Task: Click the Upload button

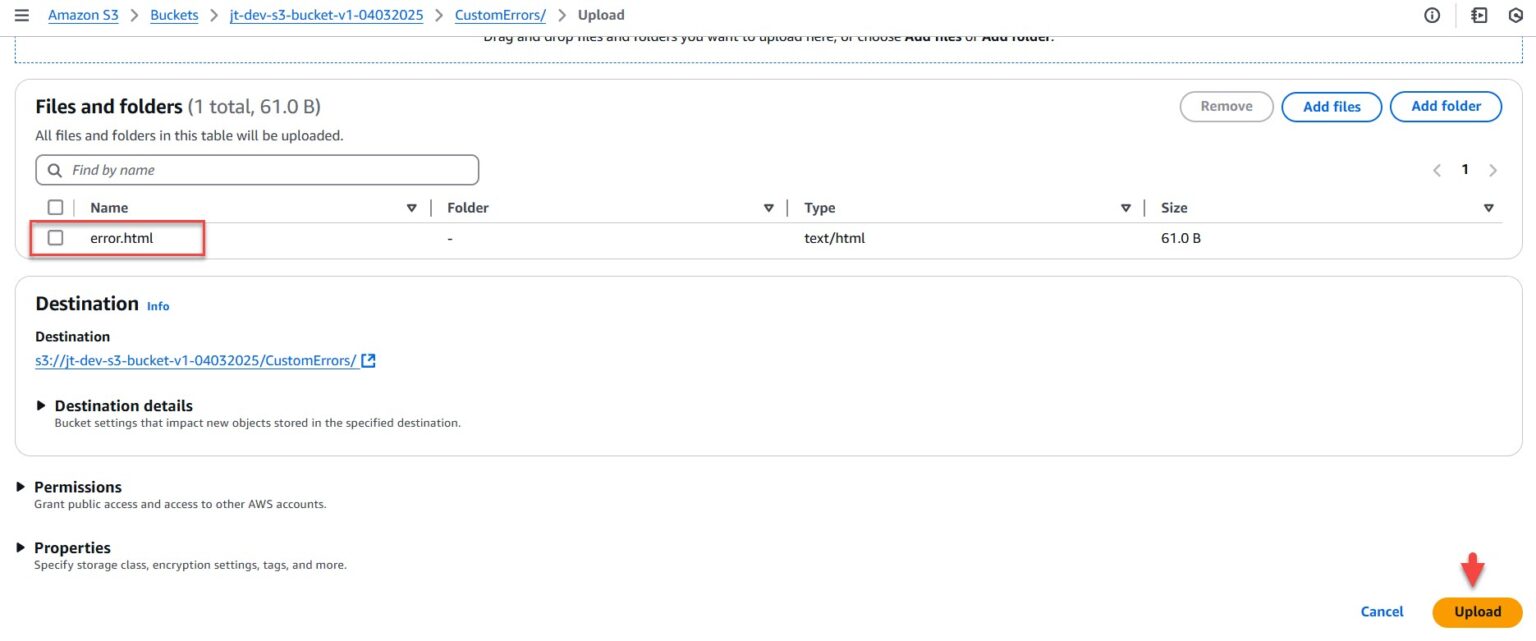Action: [1477, 611]
